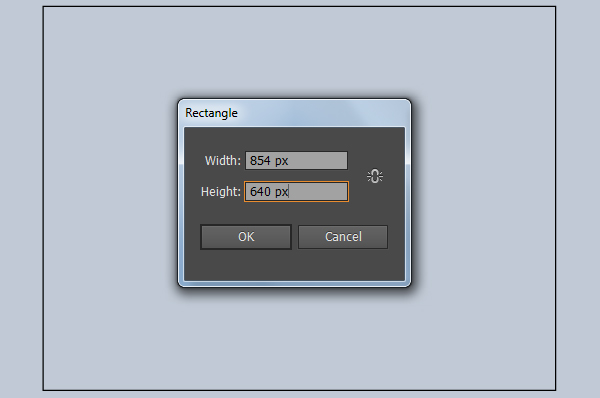This screenshot has width=600, height=398.
Task: Focus the Height input field
Action: 297,191
